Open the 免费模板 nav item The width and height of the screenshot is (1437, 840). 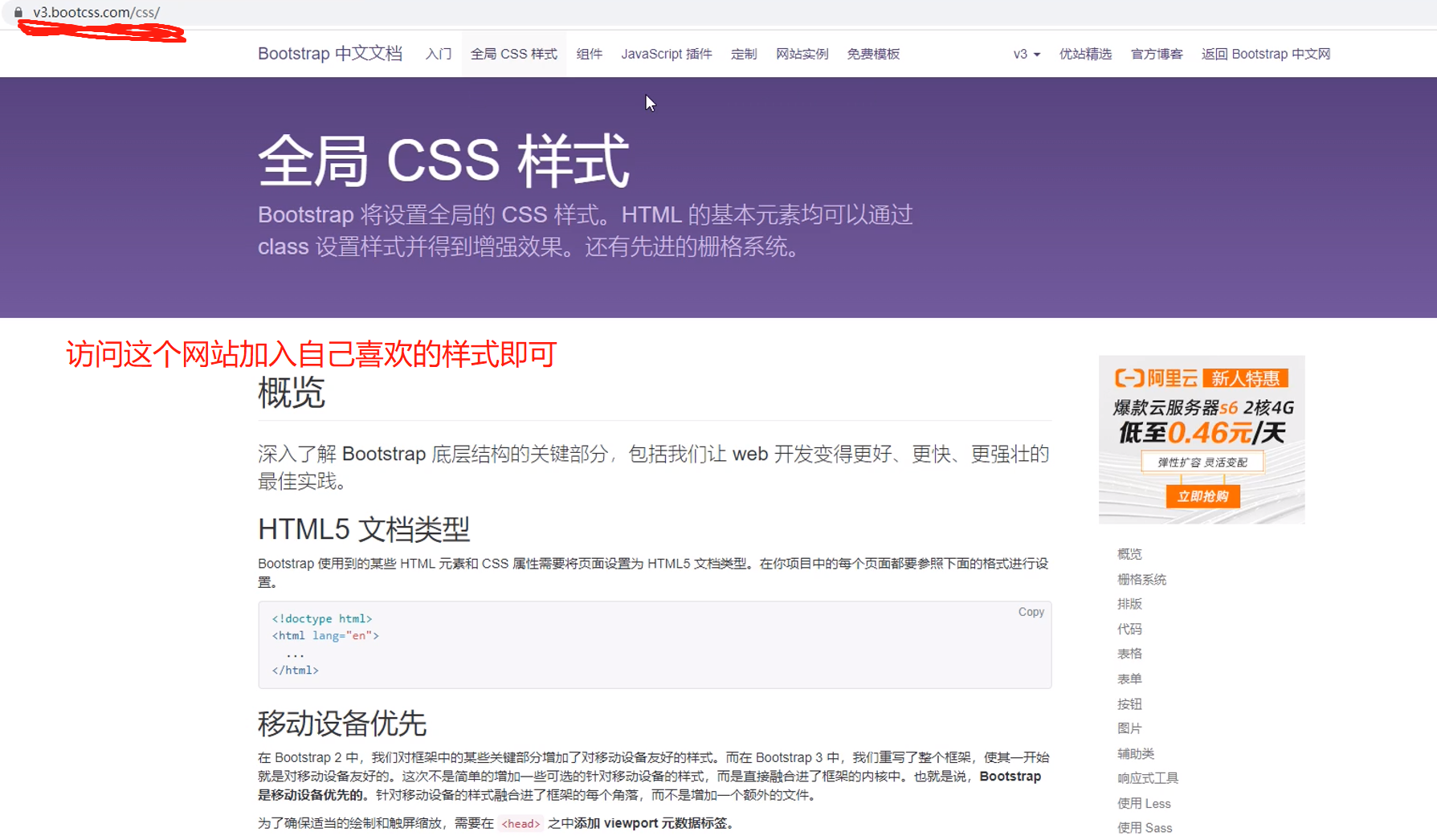point(873,54)
